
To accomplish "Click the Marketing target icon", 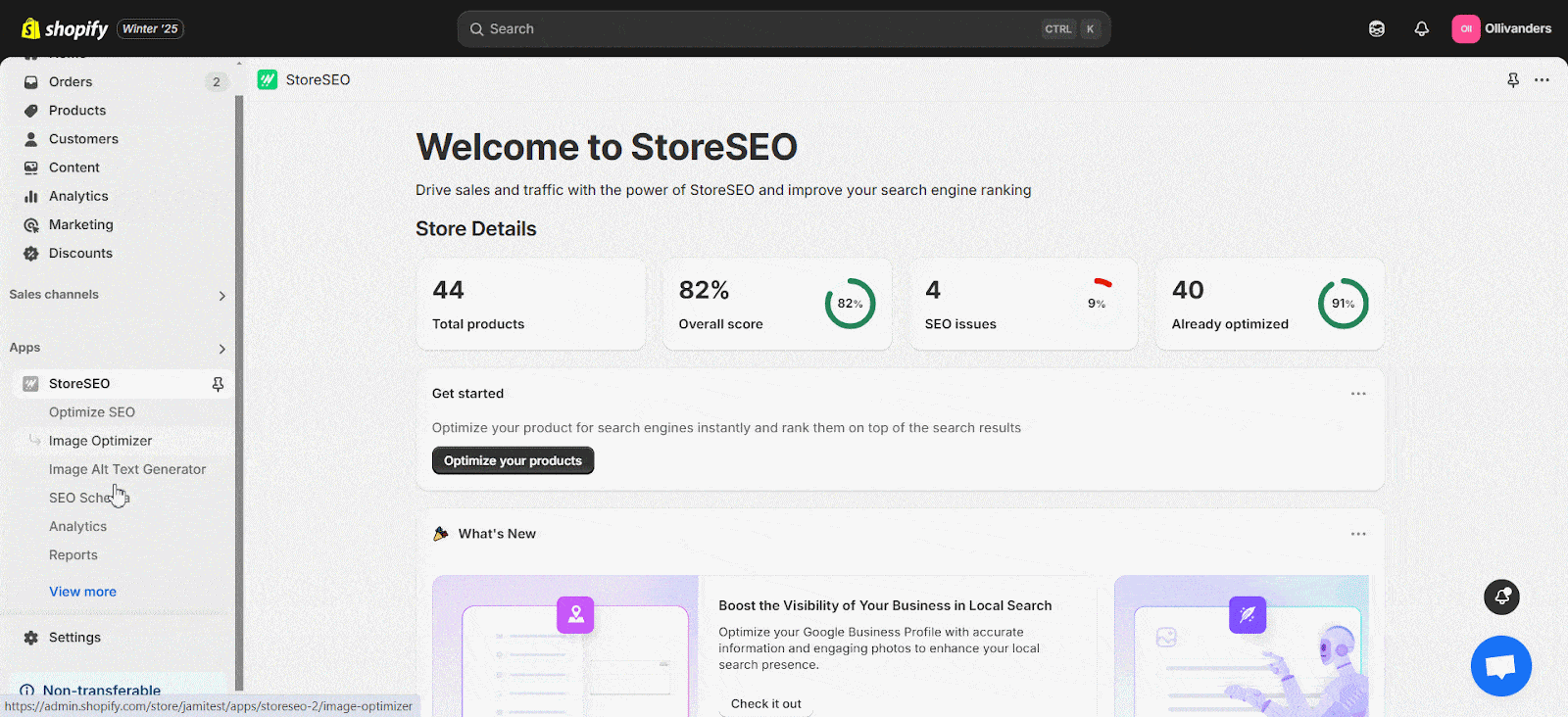I will click(x=31, y=224).
